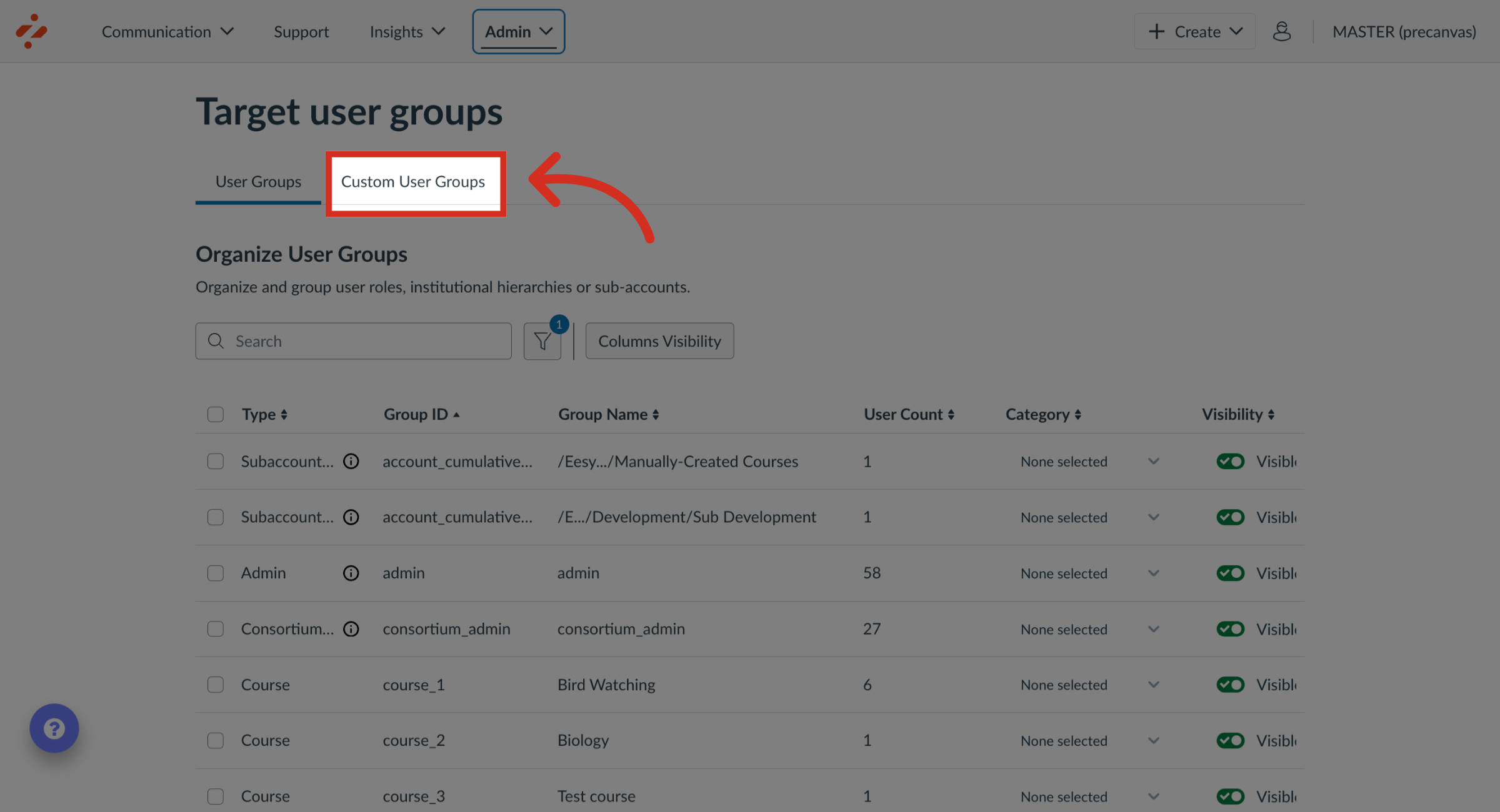Sort table by User Count

[x=951, y=414]
